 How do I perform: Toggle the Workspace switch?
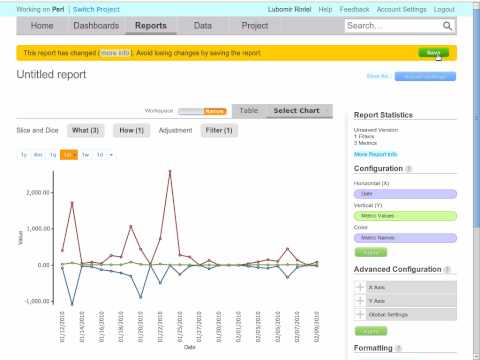point(202,111)
